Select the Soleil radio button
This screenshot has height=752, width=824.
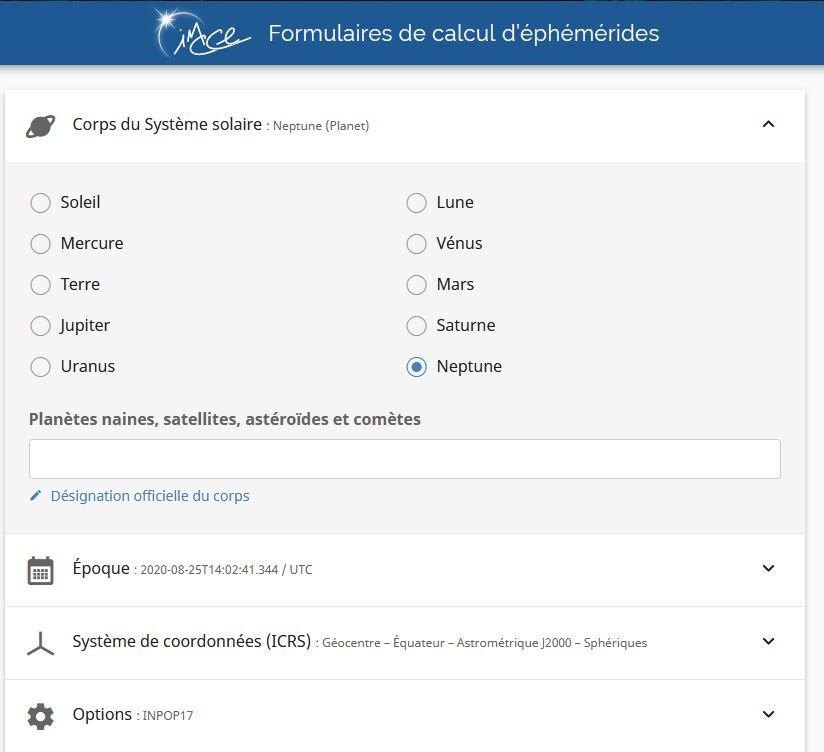(40, 203)
